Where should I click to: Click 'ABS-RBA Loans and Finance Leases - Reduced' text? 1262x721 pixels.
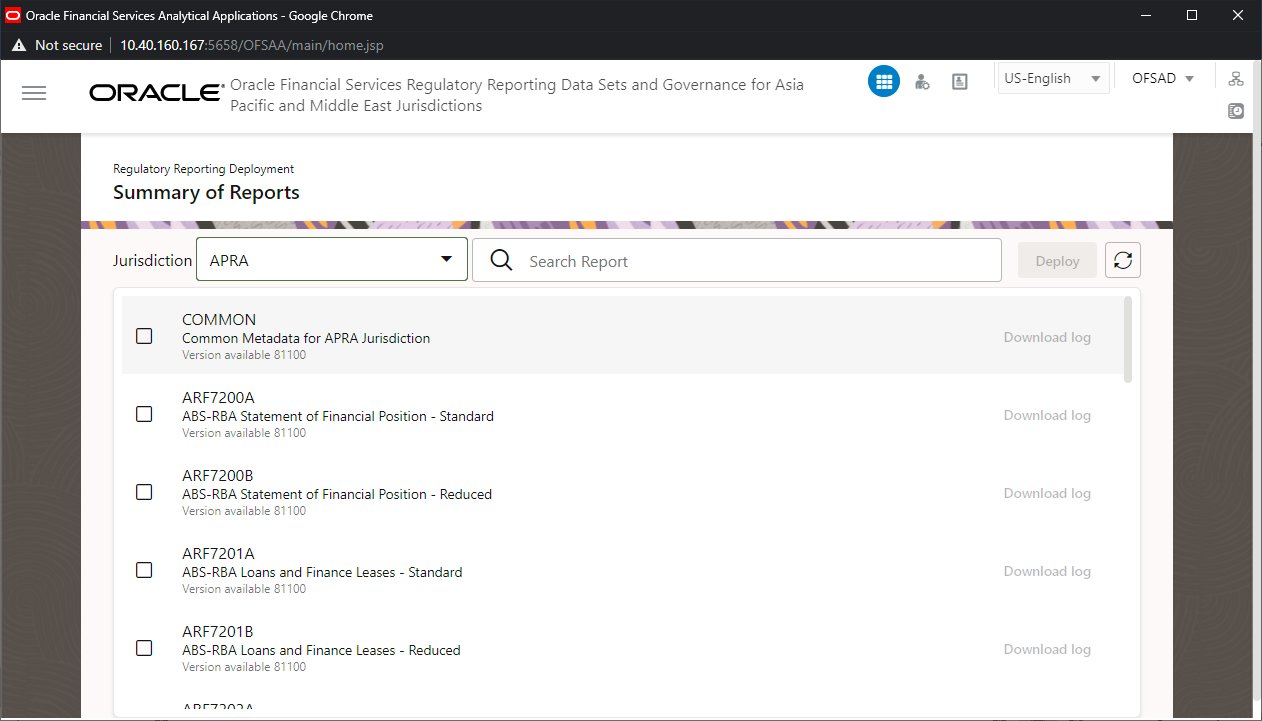click(x=321, y=650)
